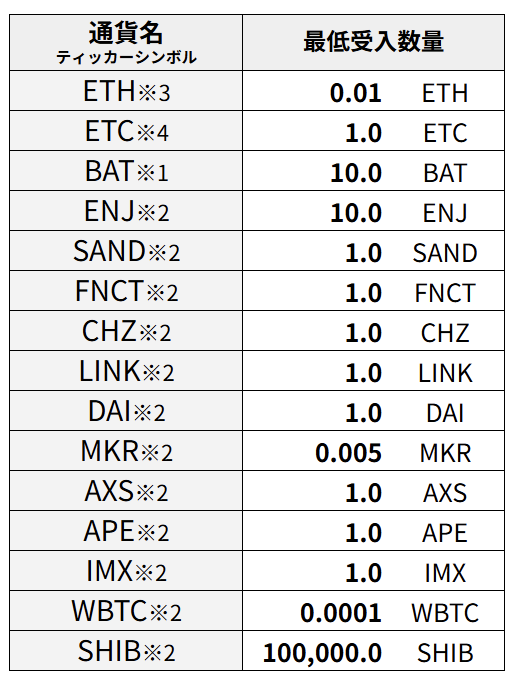The width and height of the screenshot is (515, 683).
Task: Click the ティッカーシンボル subtitle text
Action: point(126,57)
